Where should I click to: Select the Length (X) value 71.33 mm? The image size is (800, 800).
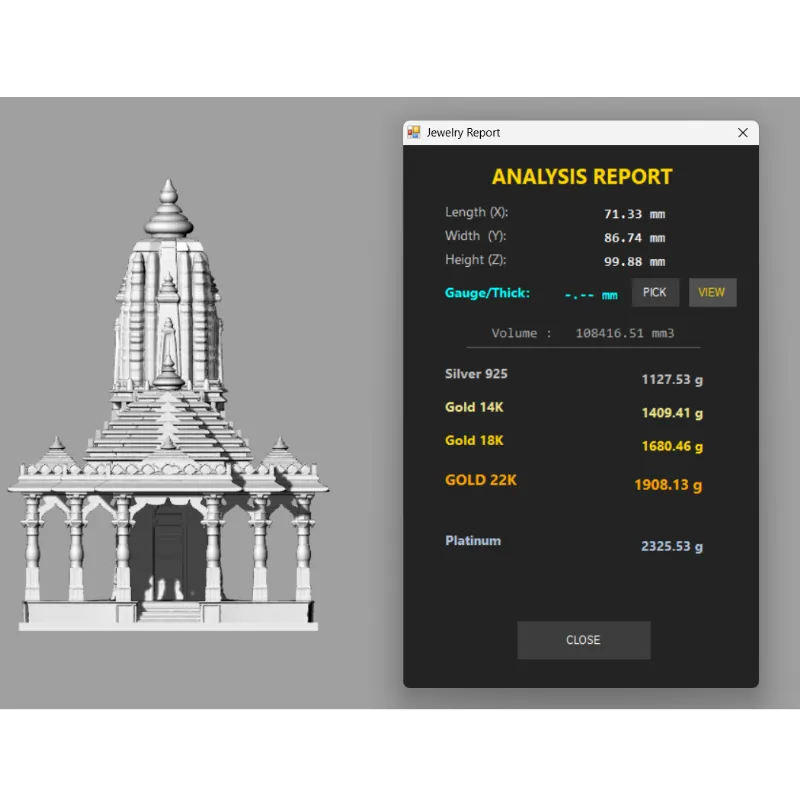click(x=634, y=214)
